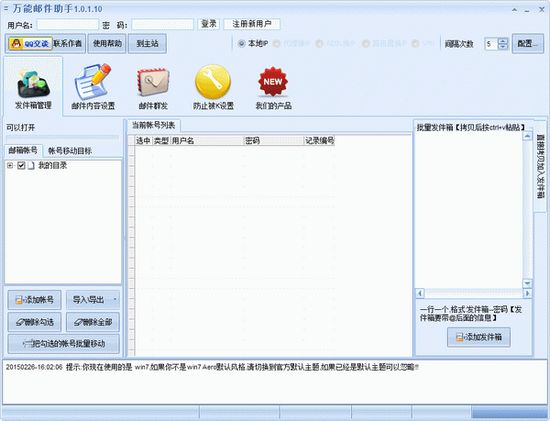The height and width of the screenshot is (421, 550).
Task: Click the 添加发件箱 button with icon
Action: coord(479,337)
